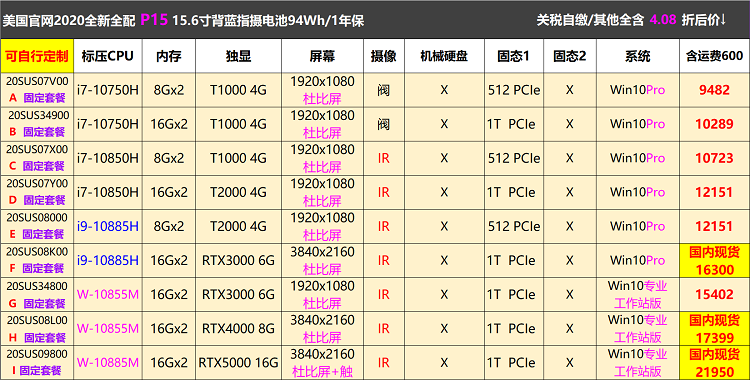Image resolution: width=750 pixels, height=380 pixels.
Task: Click the 杜比屏+触 screen label
Action: 322,371
